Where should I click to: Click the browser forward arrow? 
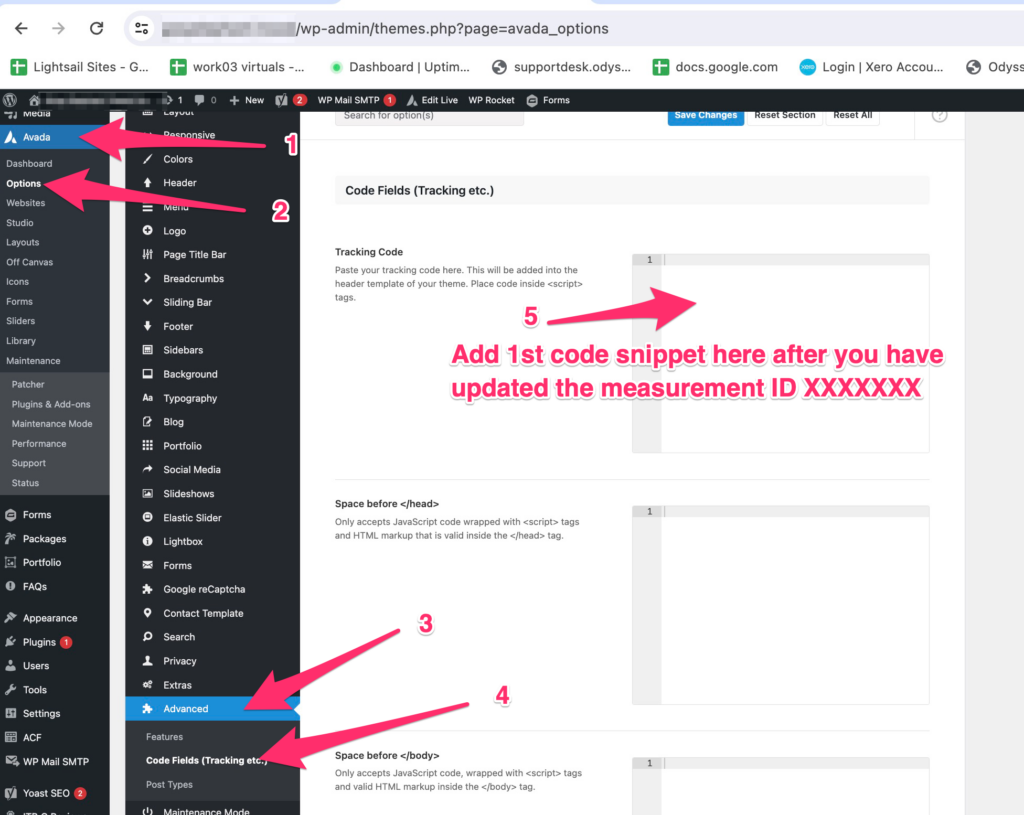(x=59, y=28)
